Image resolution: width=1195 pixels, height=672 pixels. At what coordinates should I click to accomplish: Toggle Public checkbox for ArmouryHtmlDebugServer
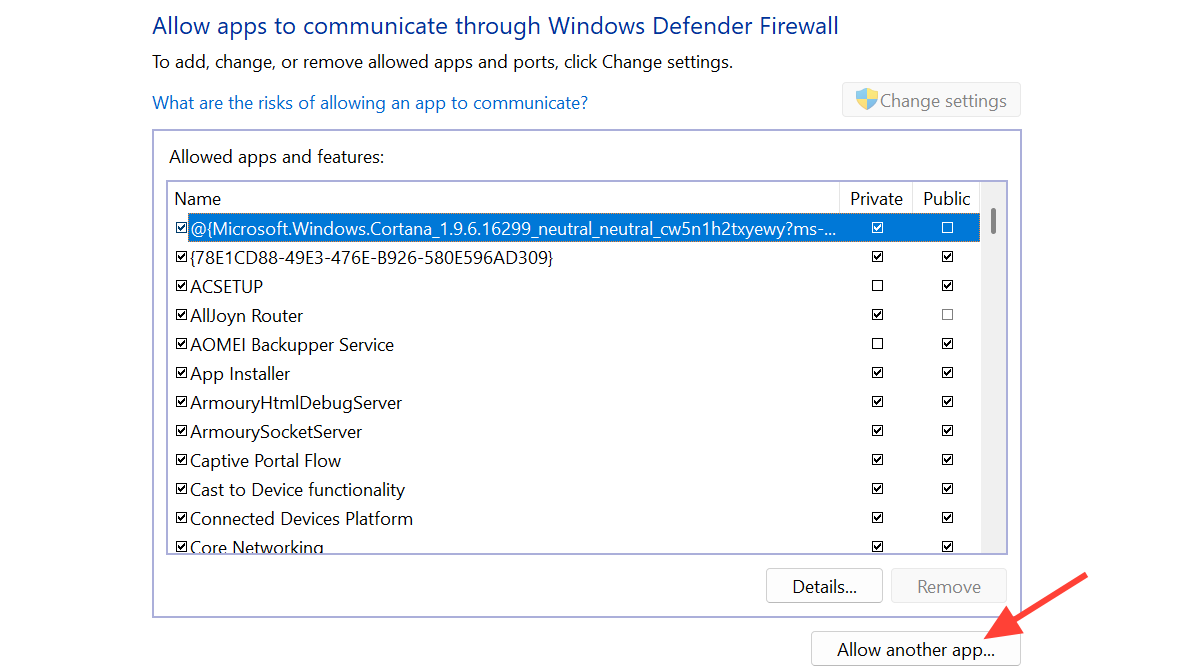947,402
